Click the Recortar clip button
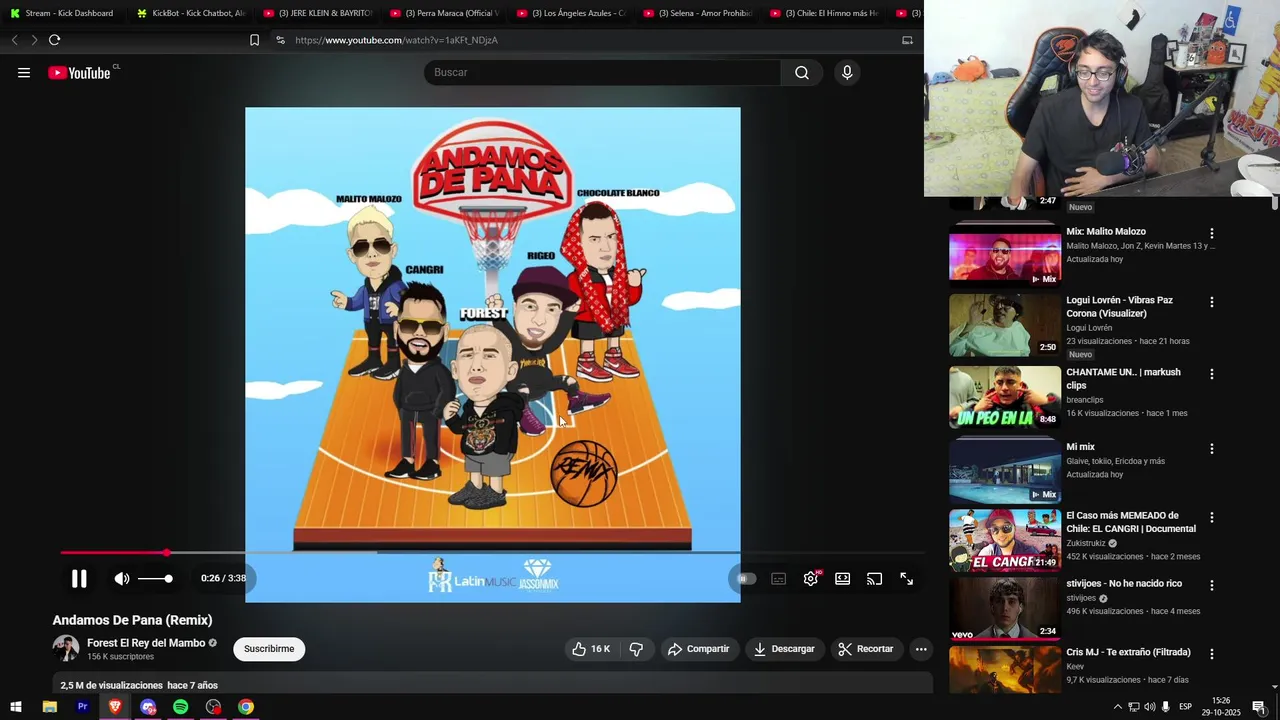Screen dimensions: 1280x720 click(x=866, y=649)
